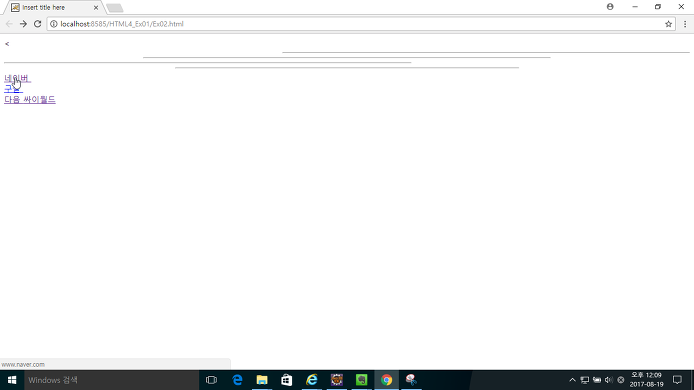Open Task View on the taskbar
This screenshot has height=390, width=694.
212,380
